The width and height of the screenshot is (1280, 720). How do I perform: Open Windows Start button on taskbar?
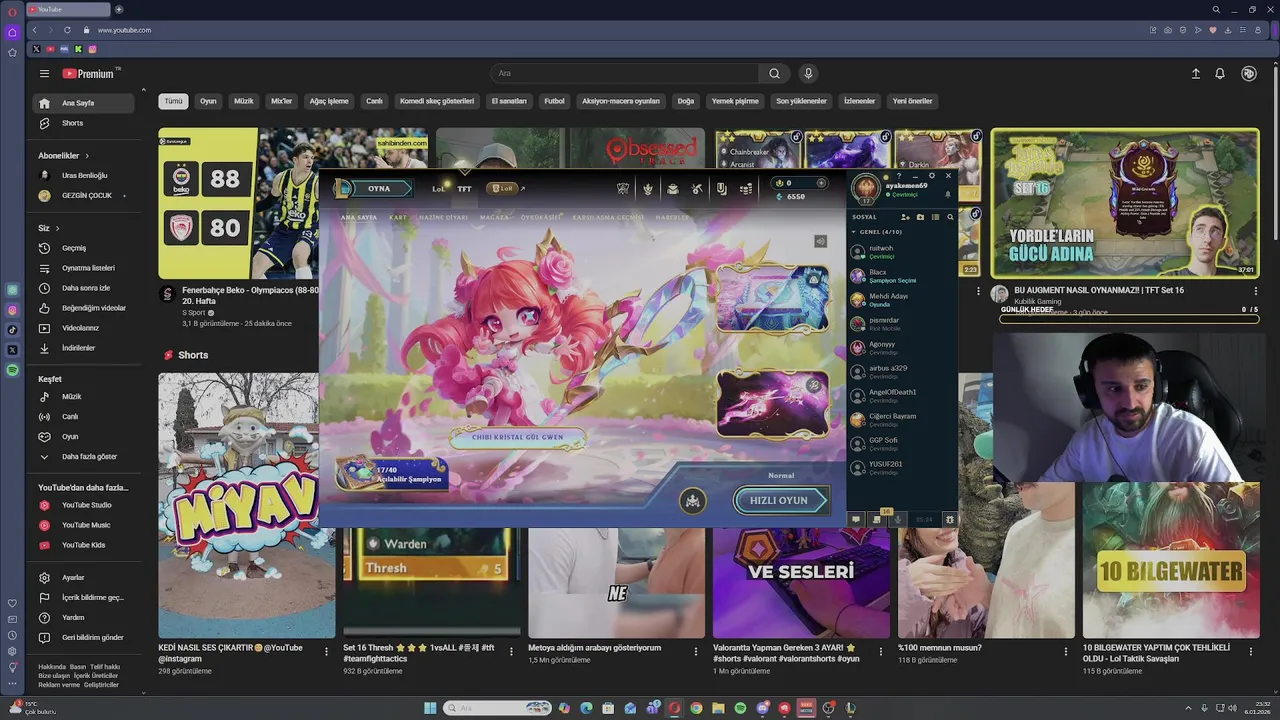(x=430, y=708)
